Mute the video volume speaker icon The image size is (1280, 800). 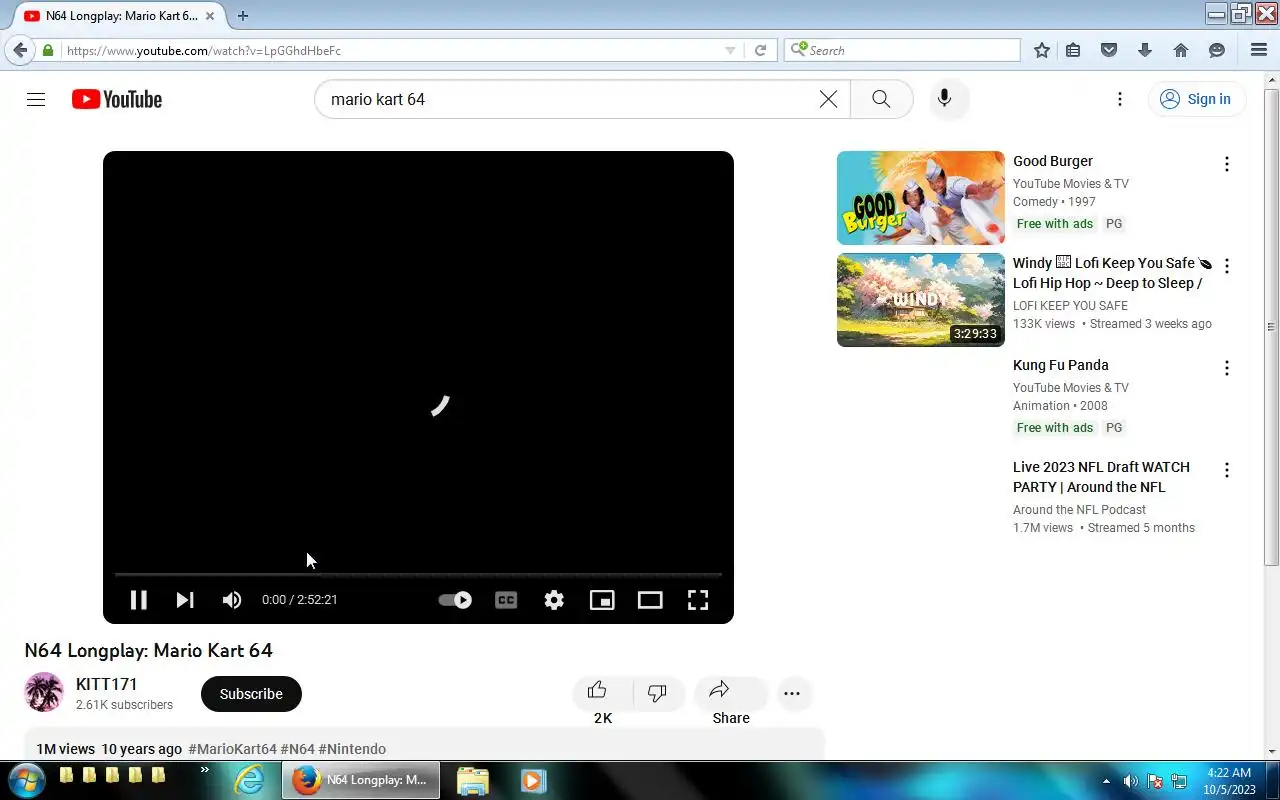(232, 600)
